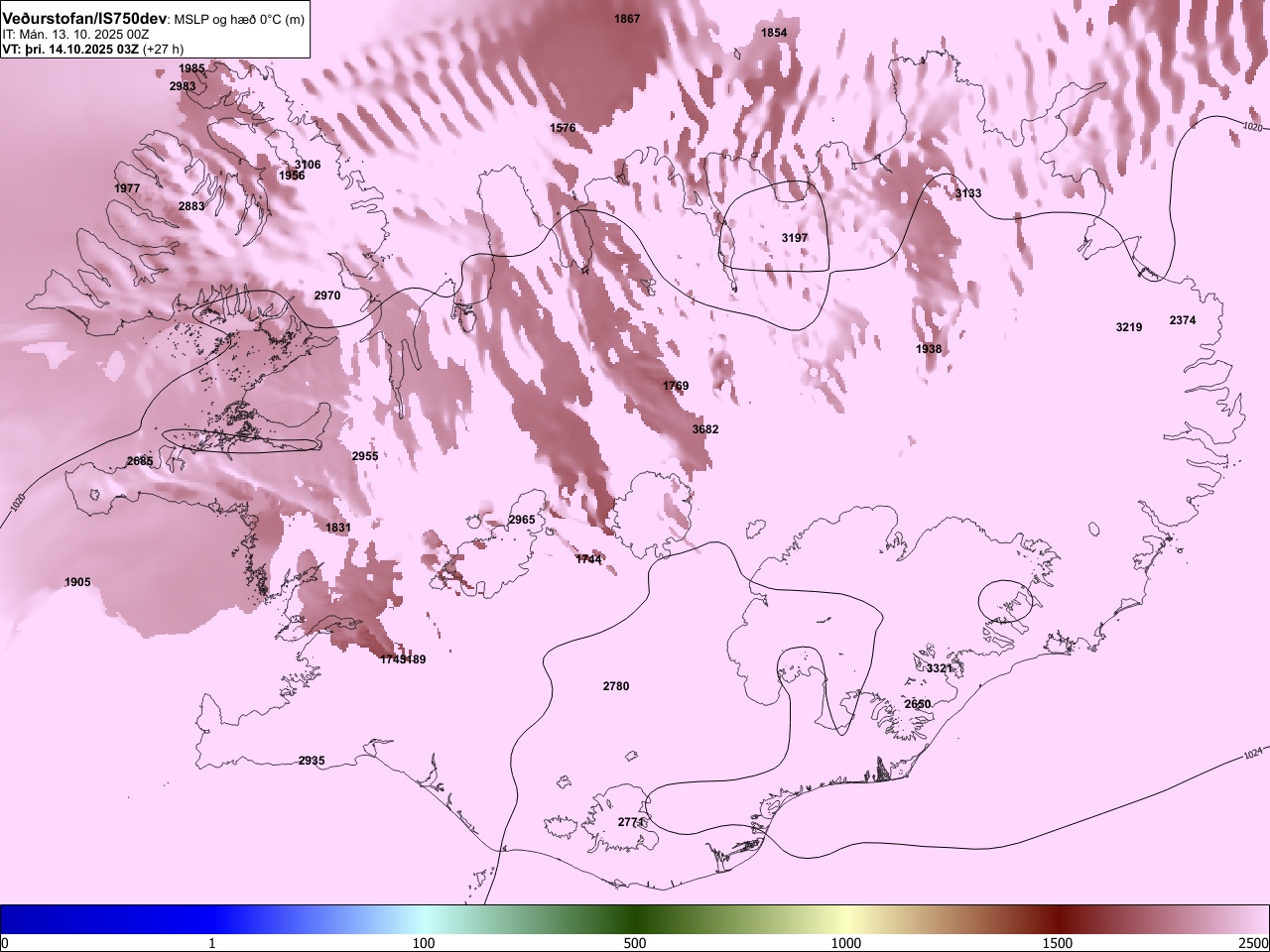Click the 1867 height value
This screenshot has height=952, width=1270.
627,19
